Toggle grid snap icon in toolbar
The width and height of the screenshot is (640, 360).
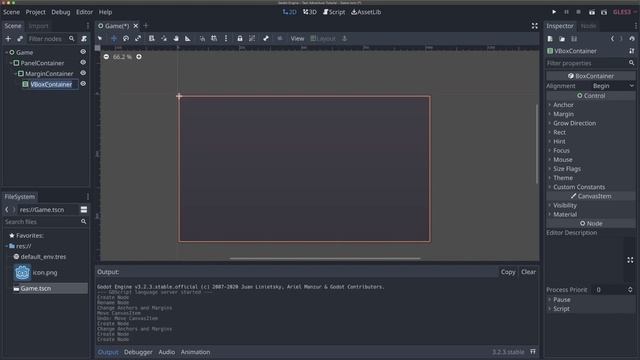[x=214, y=38]
